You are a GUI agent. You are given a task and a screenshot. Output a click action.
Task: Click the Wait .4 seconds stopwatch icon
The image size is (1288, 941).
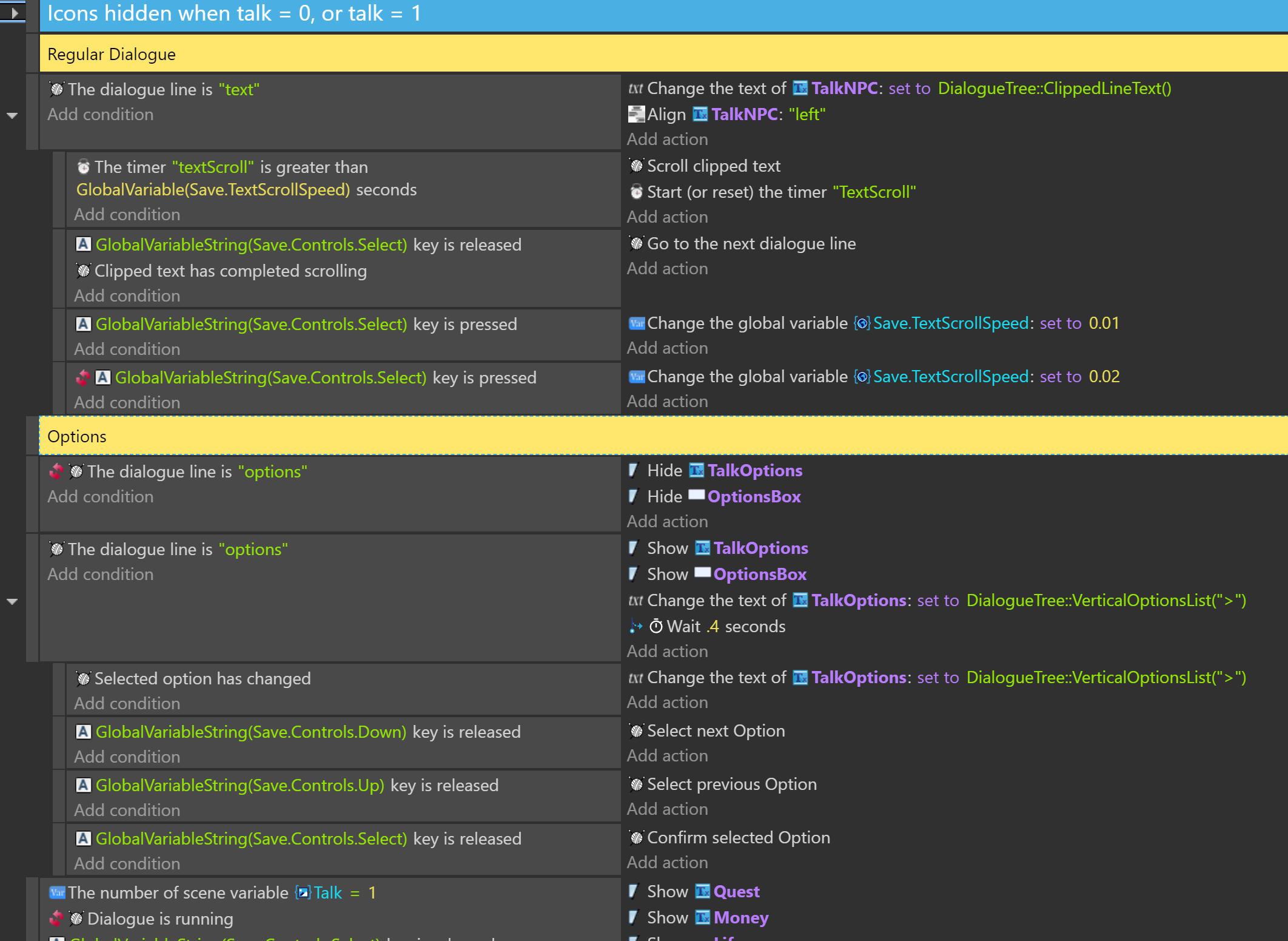pyautogui.click(x=656, y=626)
